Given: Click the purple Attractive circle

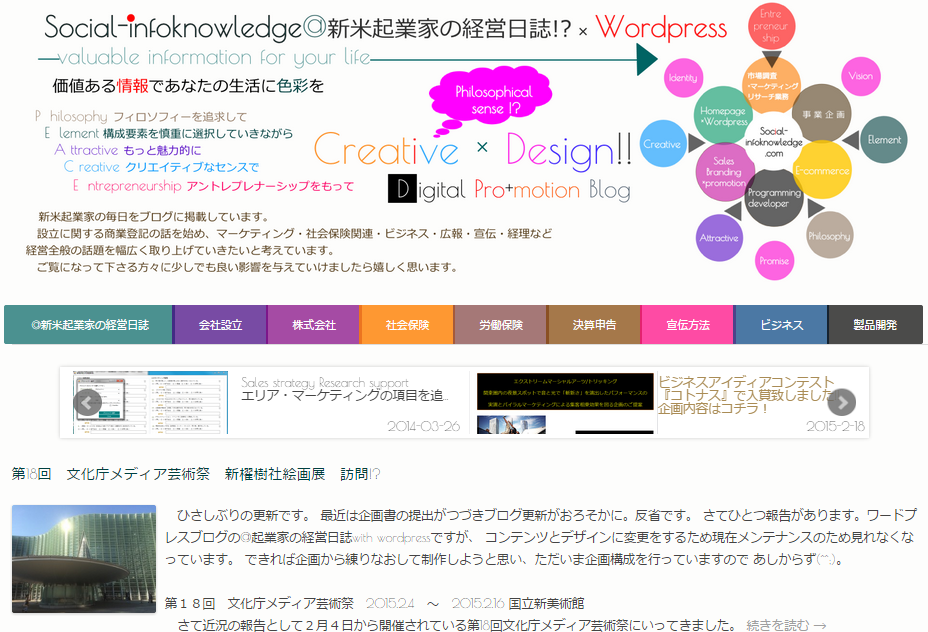Looking at the screenshot, I should point(719,238).
